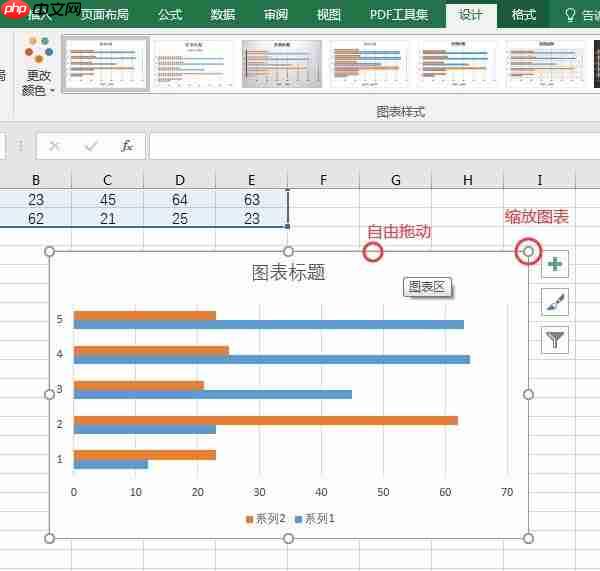Choose the second chart style thumbnail
The image size is (600, 571).
click(x=194, y=64)
